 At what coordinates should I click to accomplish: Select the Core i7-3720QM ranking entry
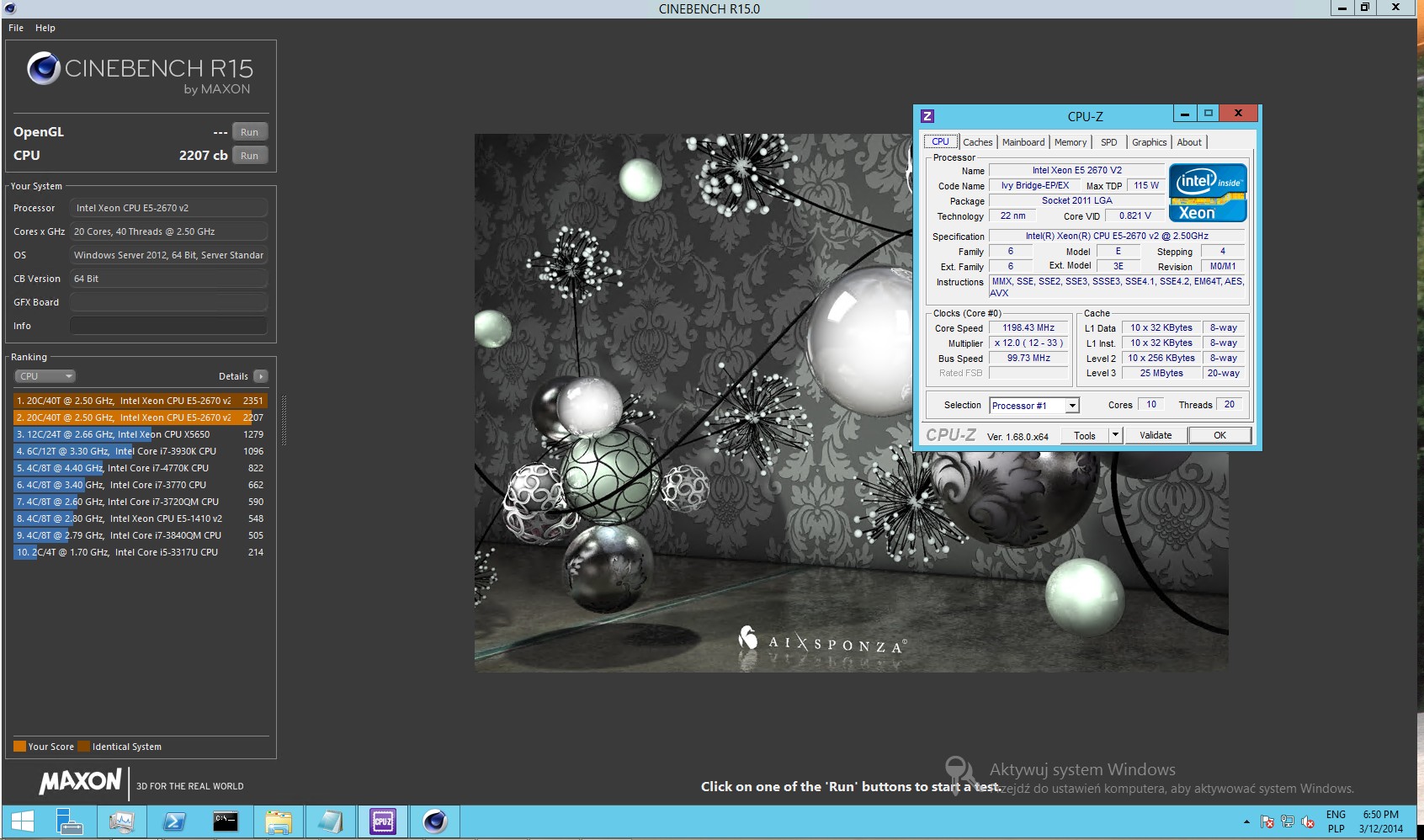[140, 502]
